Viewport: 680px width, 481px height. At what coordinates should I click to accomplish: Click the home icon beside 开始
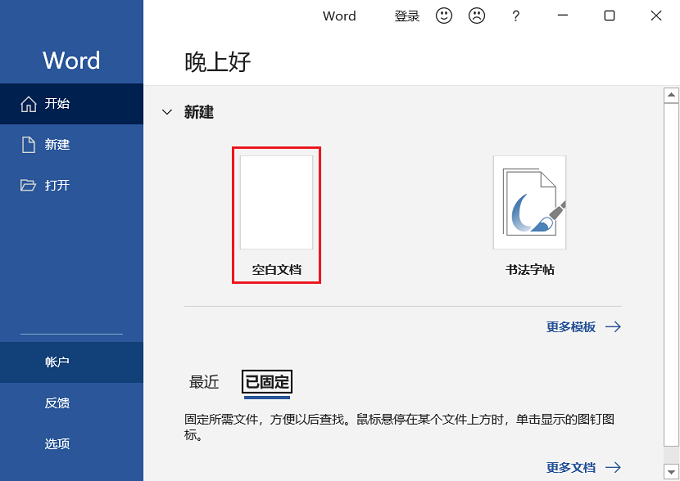(29, 104)
